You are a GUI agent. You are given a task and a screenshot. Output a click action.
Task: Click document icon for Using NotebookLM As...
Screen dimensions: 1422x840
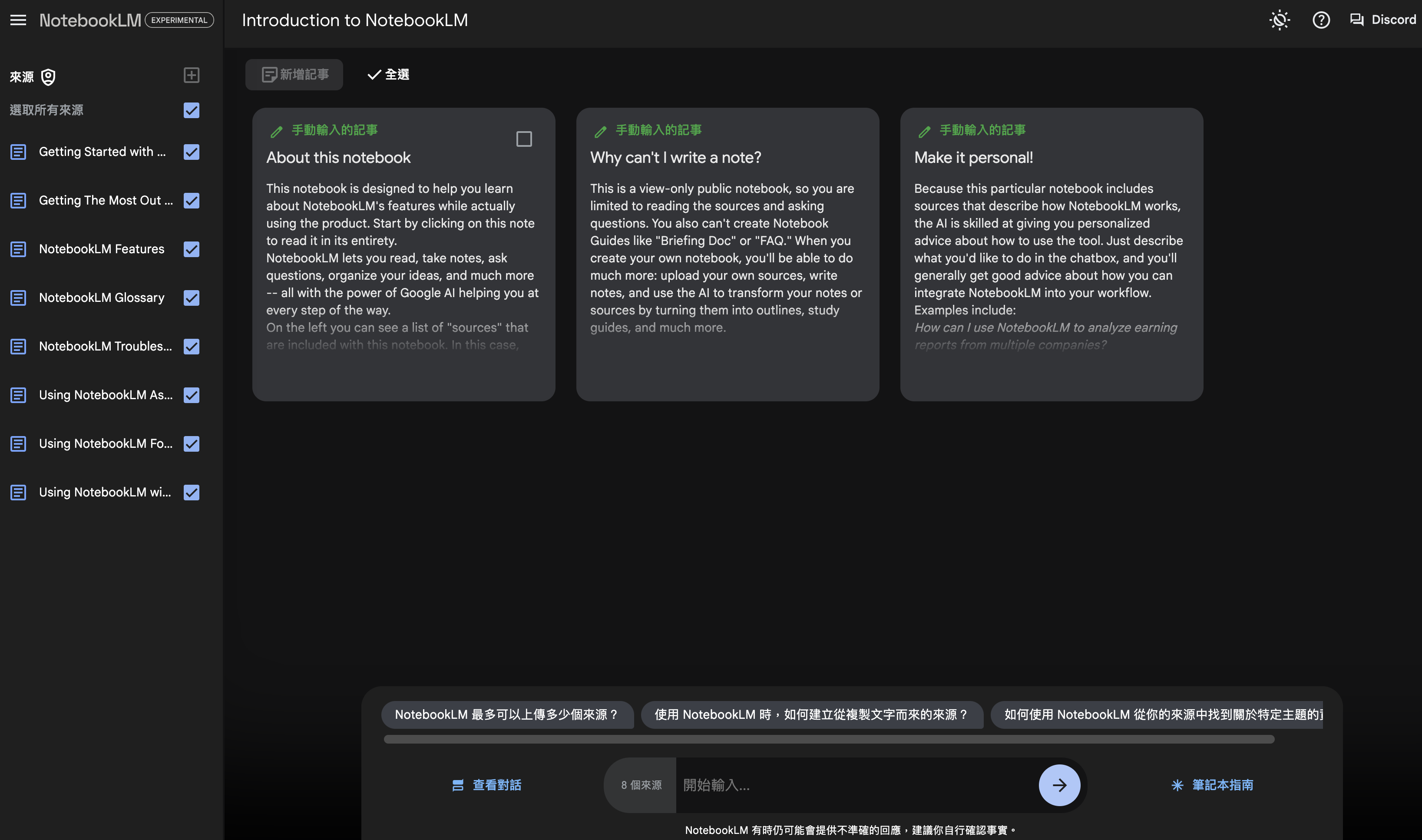18,395
